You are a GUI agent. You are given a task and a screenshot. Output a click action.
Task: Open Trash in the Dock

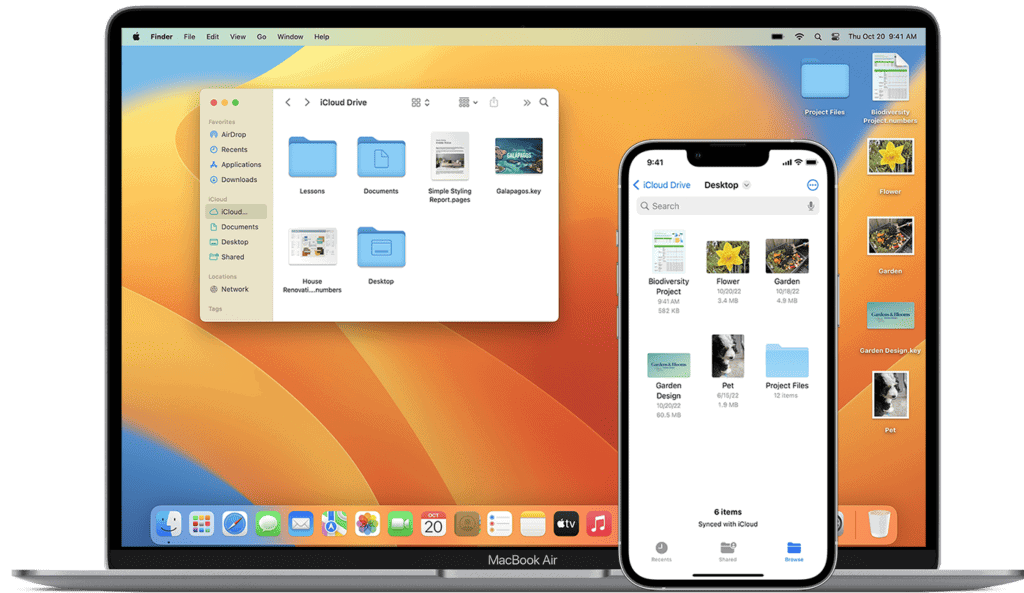tap(879, 524)
